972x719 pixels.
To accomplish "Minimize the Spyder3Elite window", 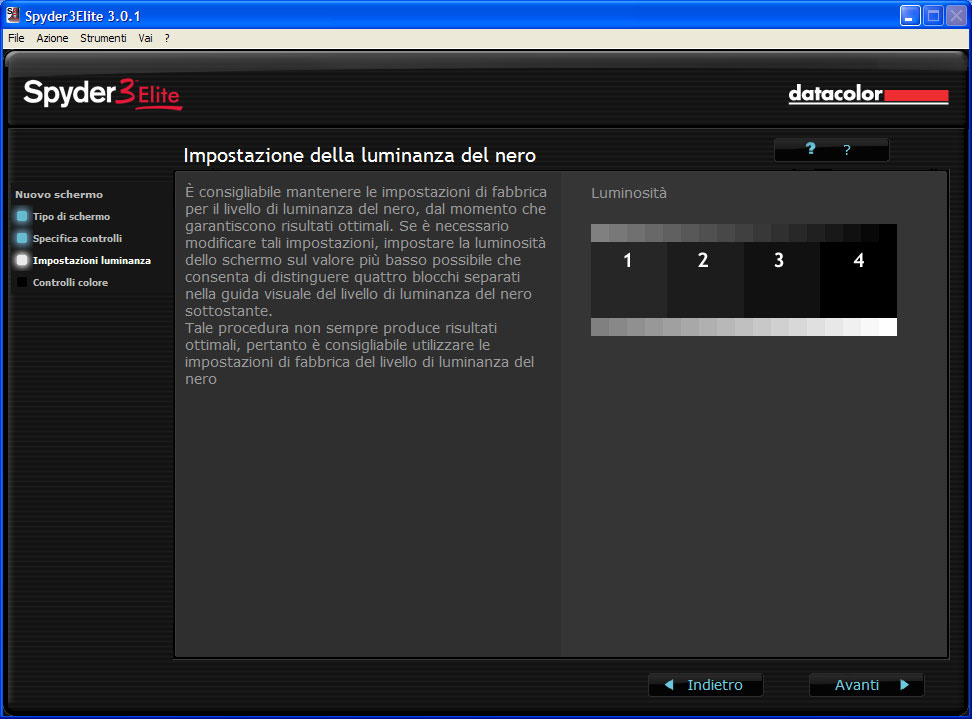I will [x=909, y=15].
